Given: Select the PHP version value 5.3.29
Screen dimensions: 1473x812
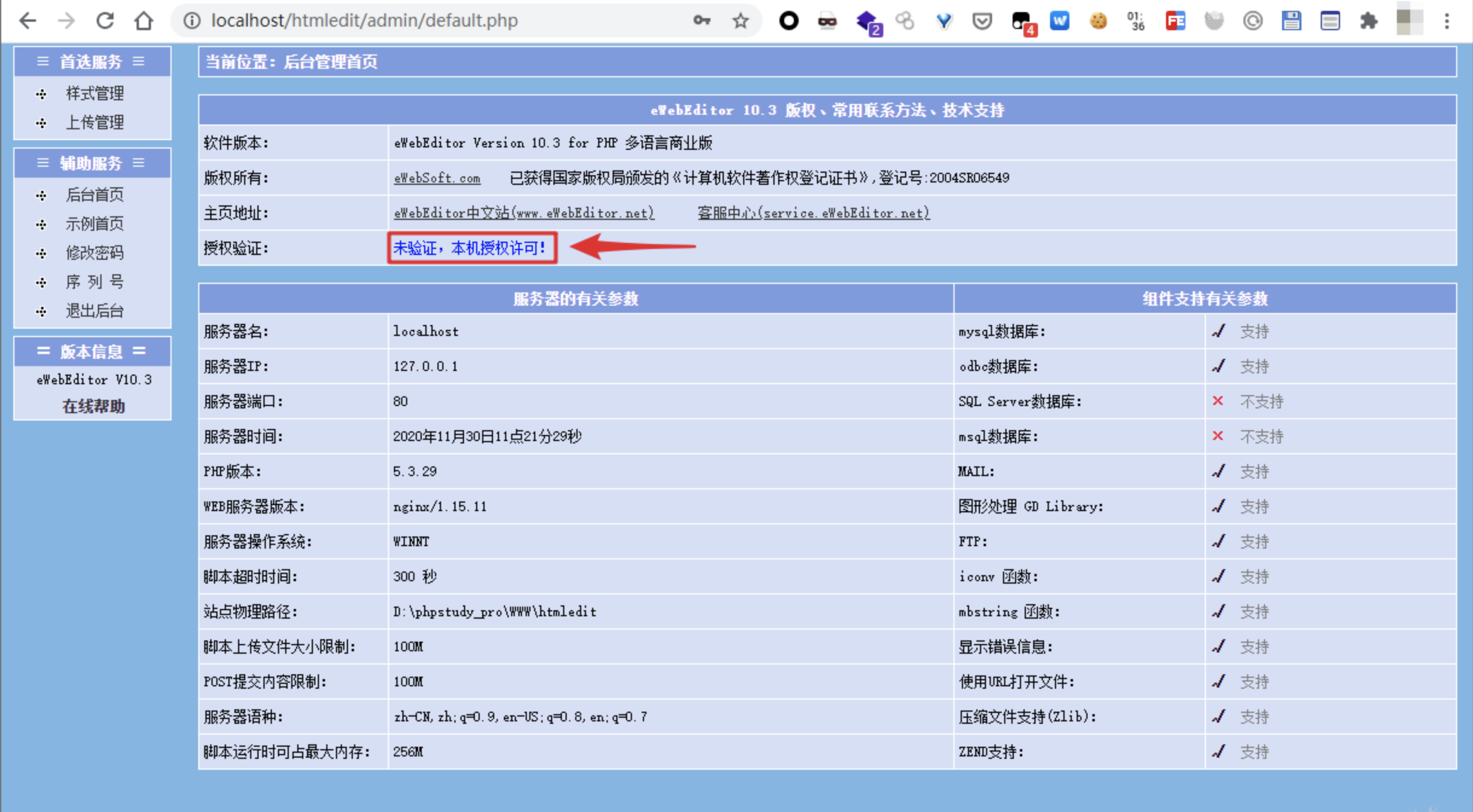Looking at the screenshot, I should click(414, 471).
